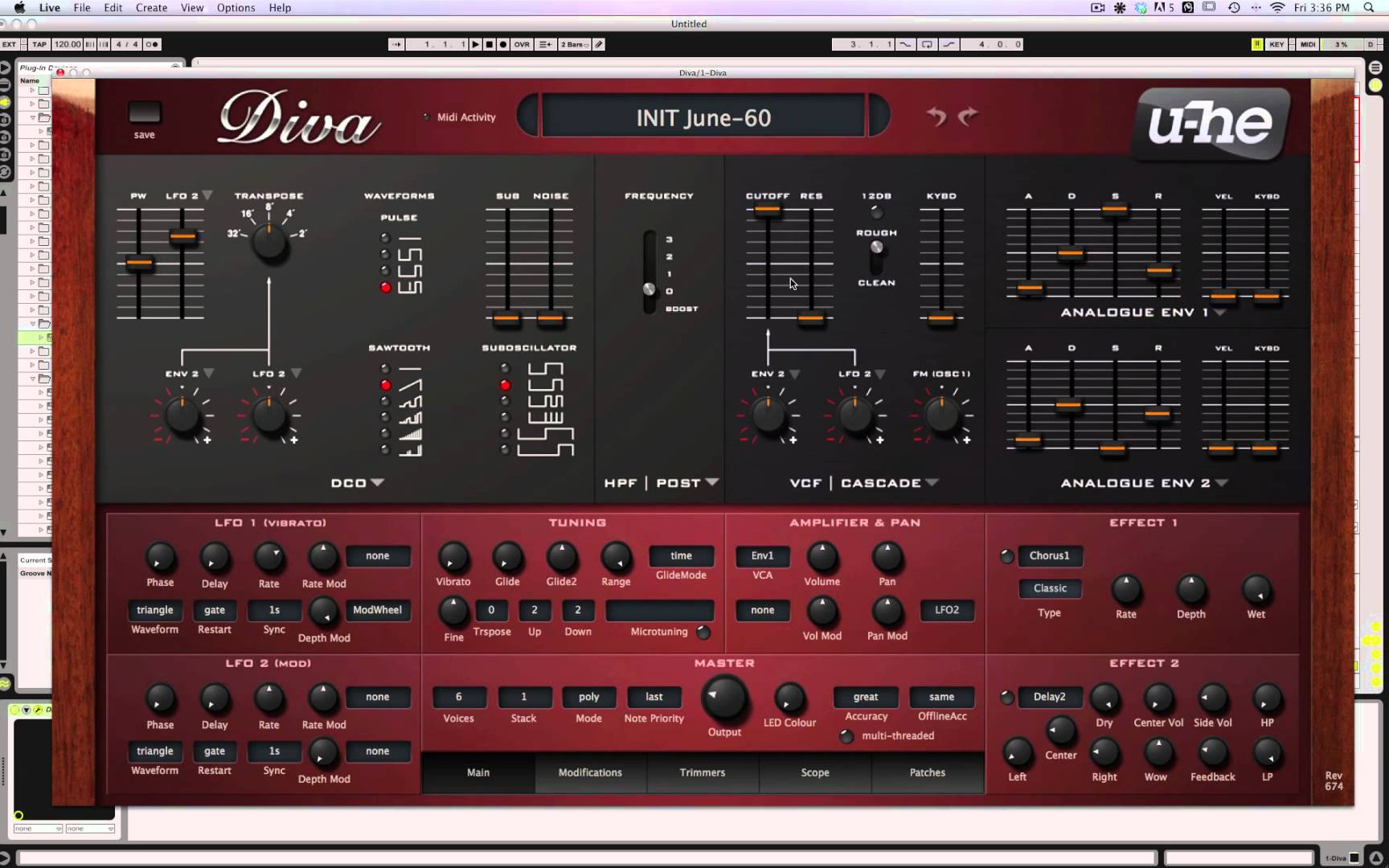Click Stop in Live transport bar
1389x868 pixels.
click(x=489, y=44)
